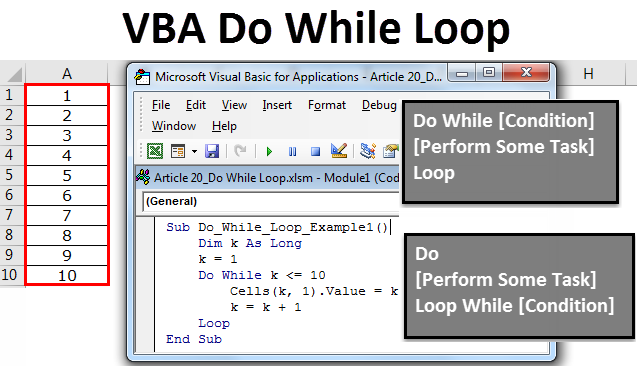637x372 pixels.
Task: Run the macro with the green play icon
Action: (269, 152)
